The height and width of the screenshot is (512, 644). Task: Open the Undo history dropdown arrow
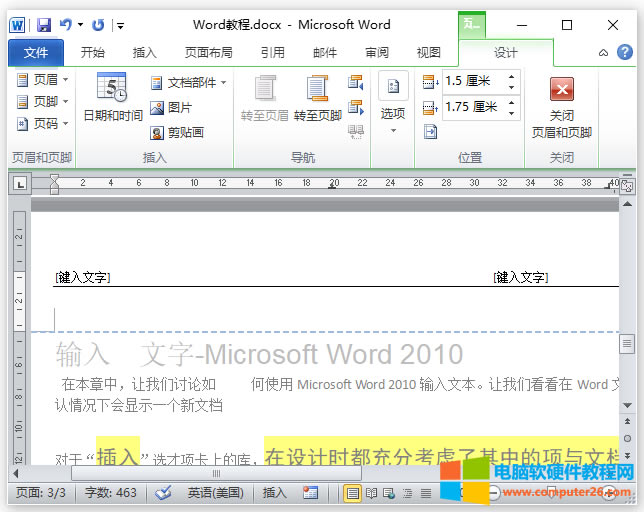[x=80, y=25]
